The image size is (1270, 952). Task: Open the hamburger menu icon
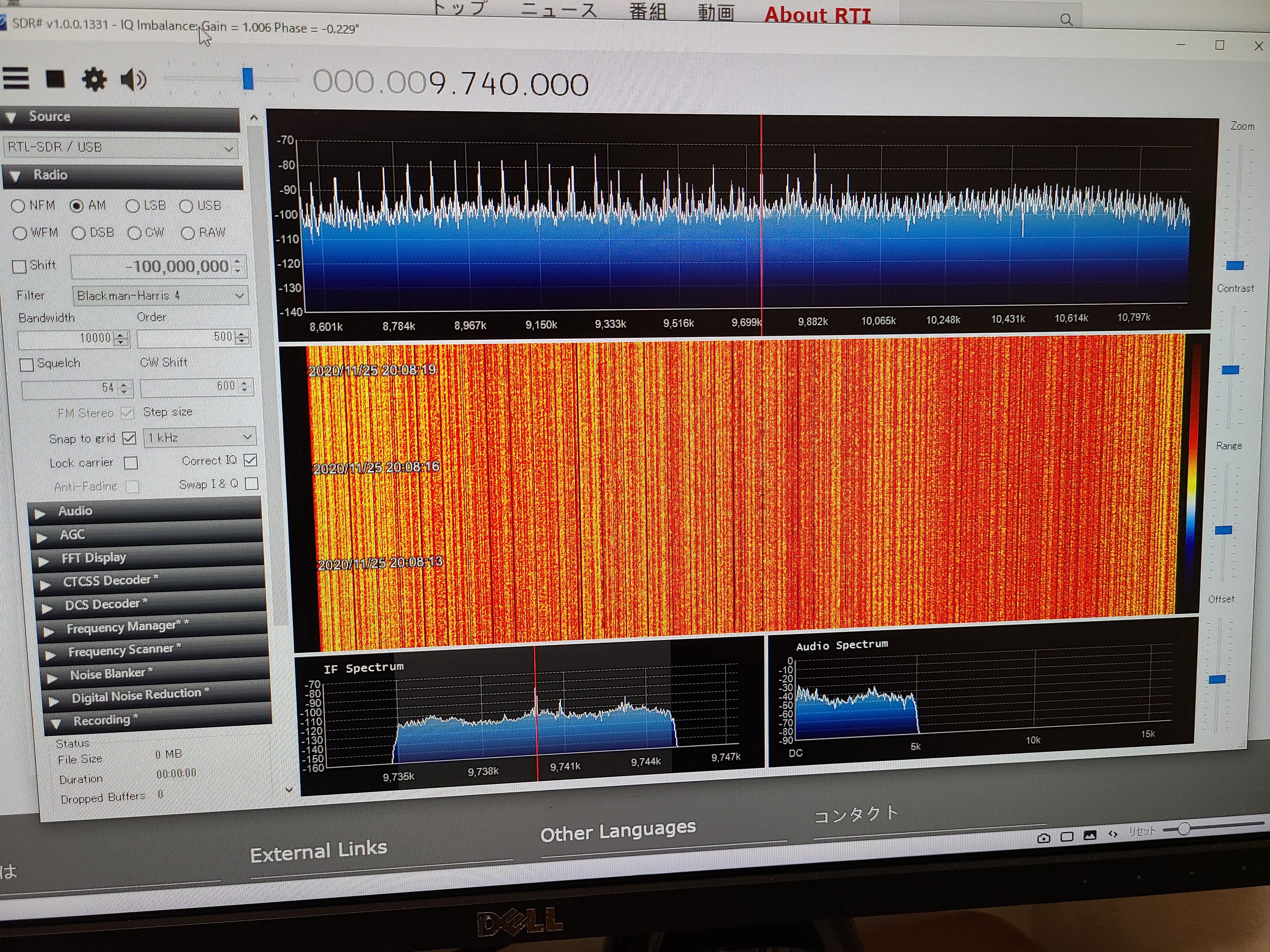[x=15, y=79]
